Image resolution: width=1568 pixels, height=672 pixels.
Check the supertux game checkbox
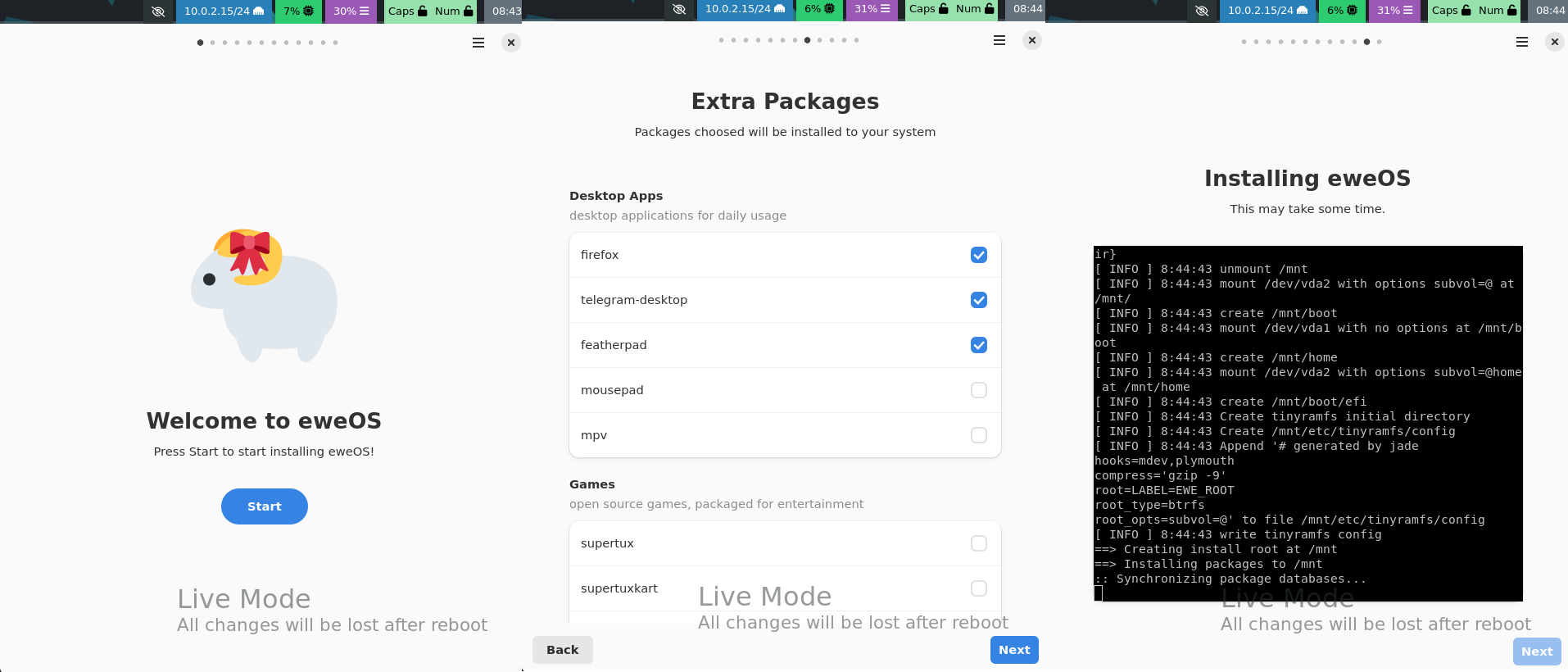click(978, 543)
